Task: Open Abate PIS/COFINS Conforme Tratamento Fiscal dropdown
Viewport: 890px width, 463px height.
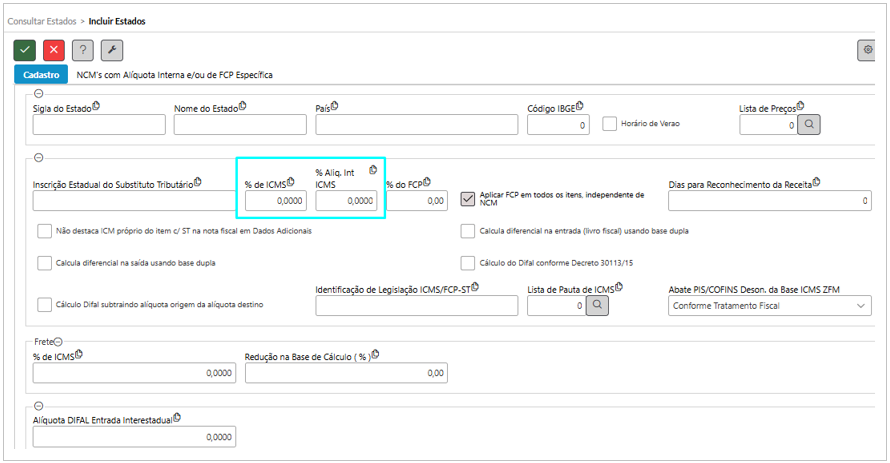Action: pyautogui.click(x=769, y=306)
